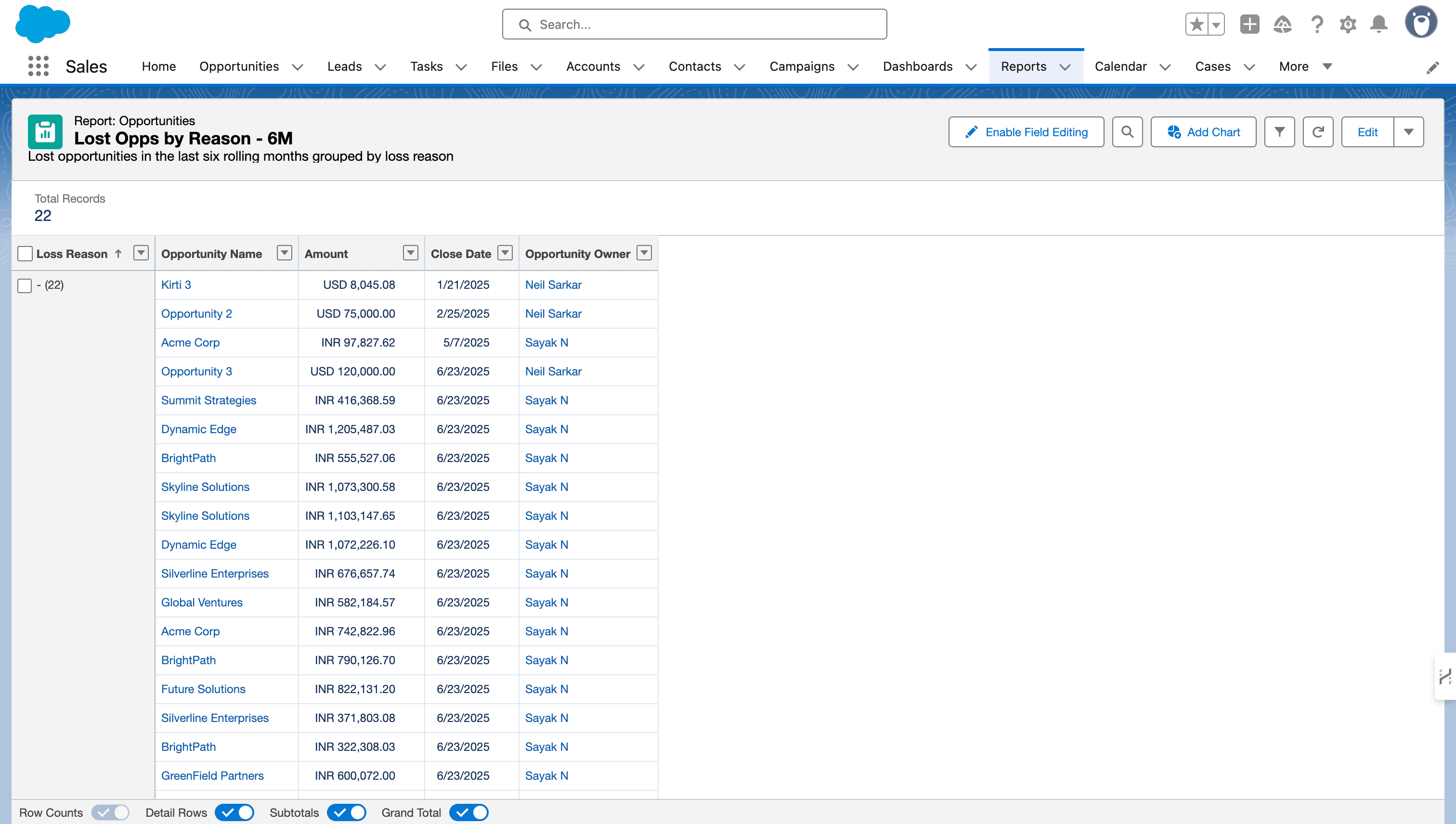Image resolution: width=1456 pixels, height=824 pixels.
Task: Toggle Grand Total switch
Action: tap(469, 812)
